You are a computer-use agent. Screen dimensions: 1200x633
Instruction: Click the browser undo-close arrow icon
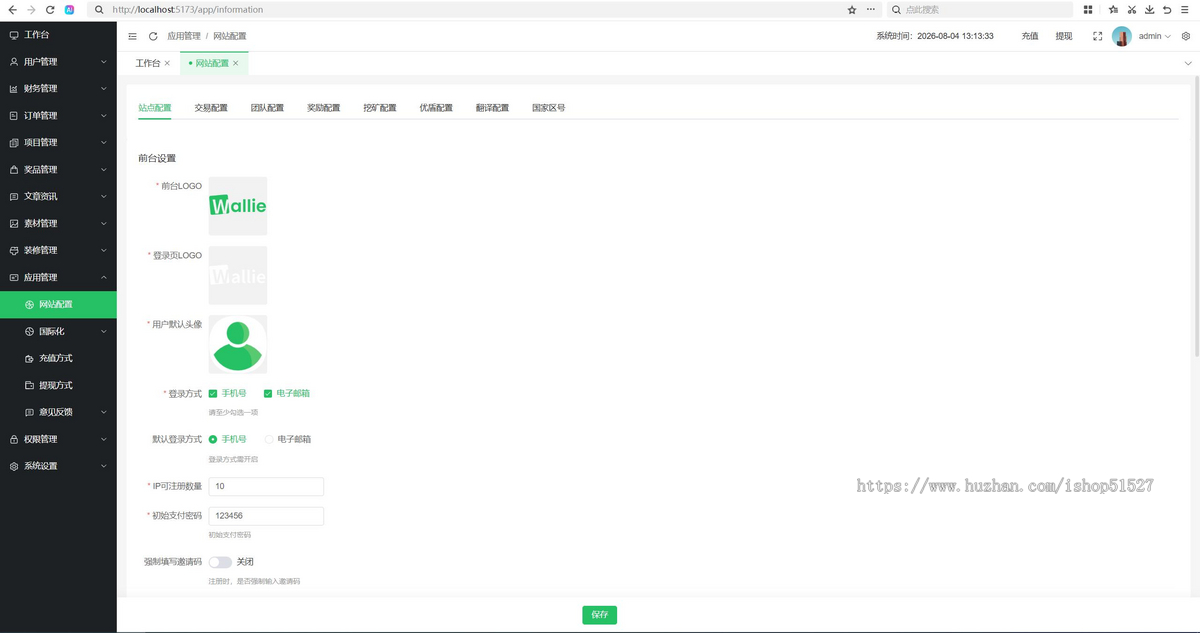[1167, 10]
